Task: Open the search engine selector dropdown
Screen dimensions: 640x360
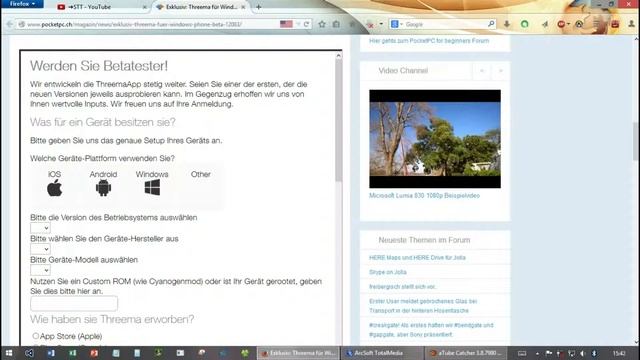Action: [x=396, y=24]
